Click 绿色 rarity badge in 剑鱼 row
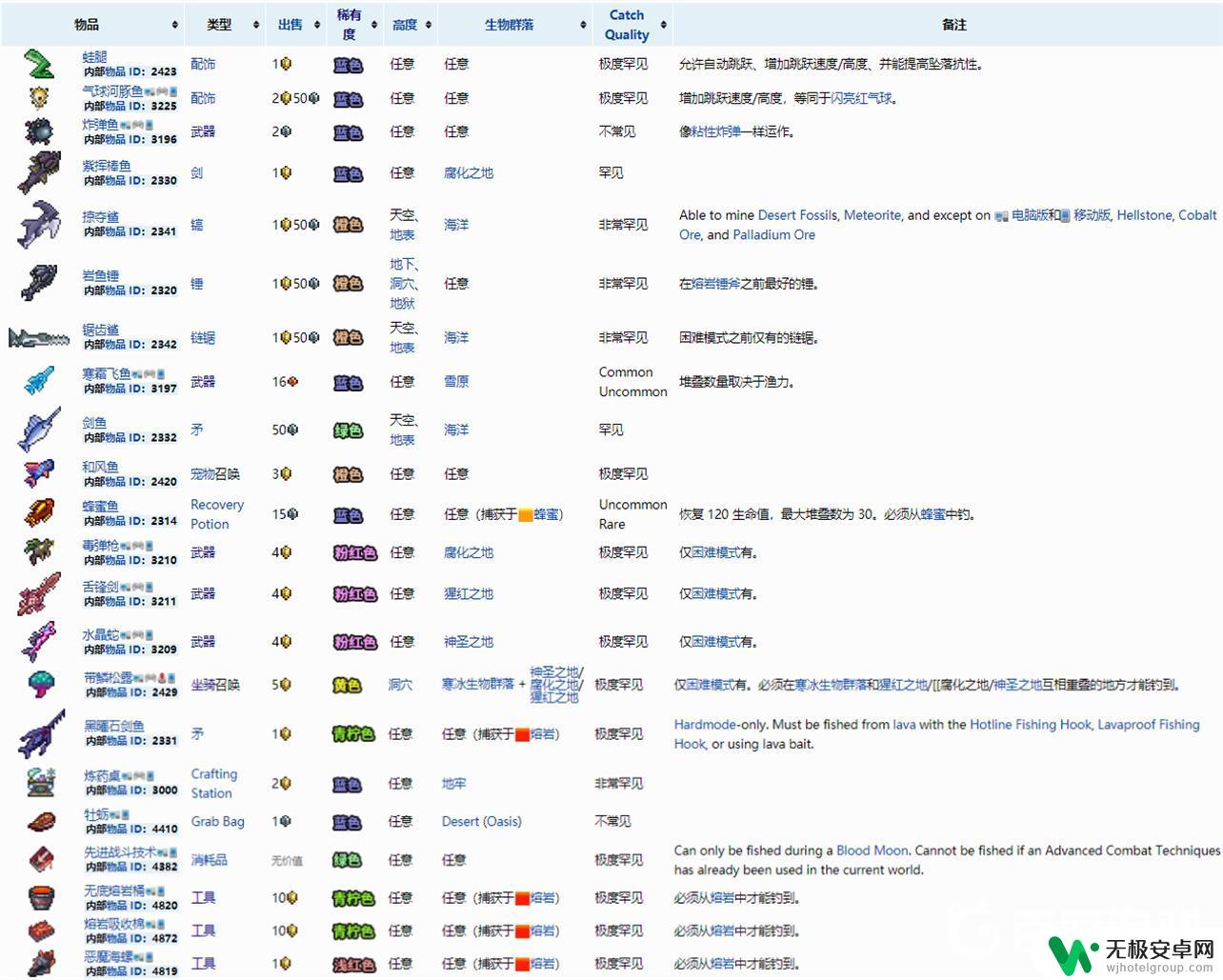This screenshot has width=1223, height=980. pos(349,430)
